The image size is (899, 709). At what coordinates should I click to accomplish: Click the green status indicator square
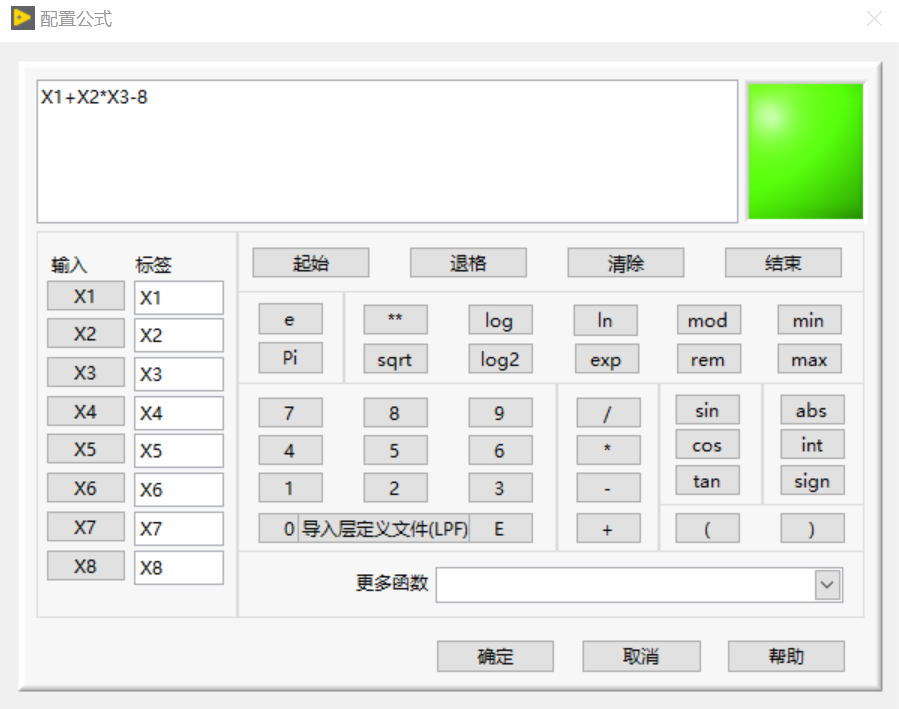tap(805, 151)
